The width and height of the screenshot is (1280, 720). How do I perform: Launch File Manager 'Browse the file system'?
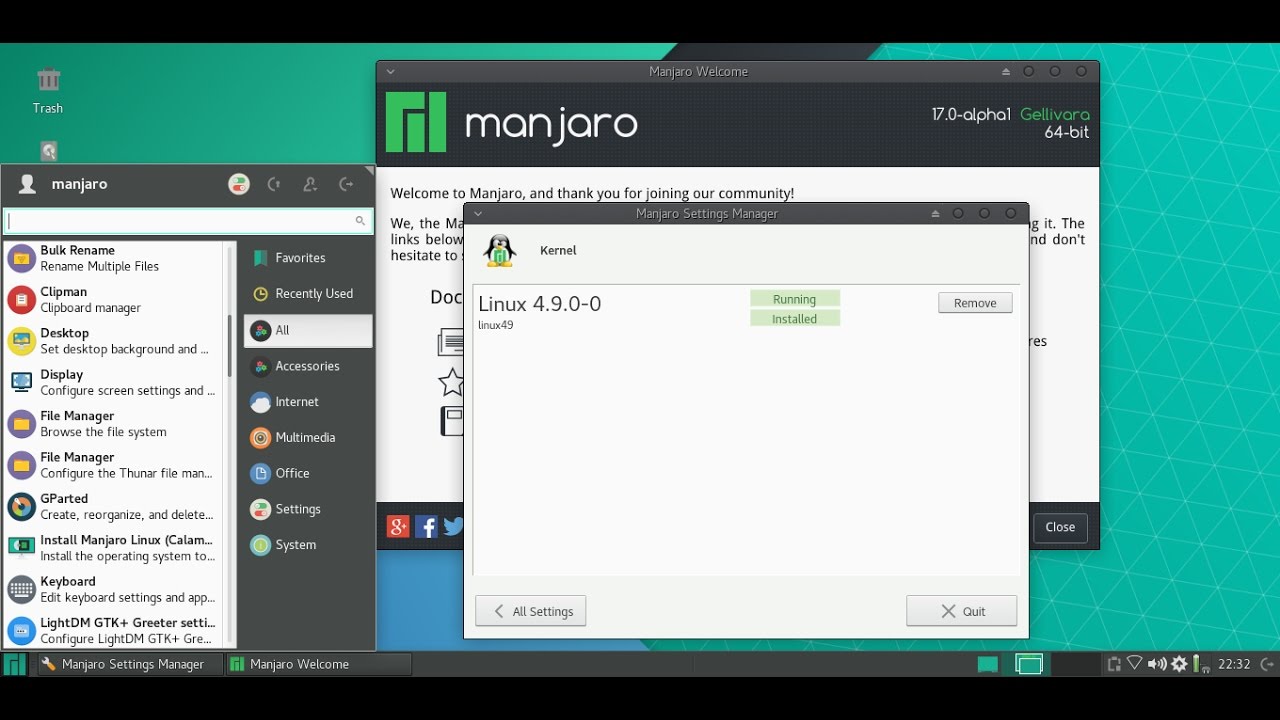click(114, 424)
